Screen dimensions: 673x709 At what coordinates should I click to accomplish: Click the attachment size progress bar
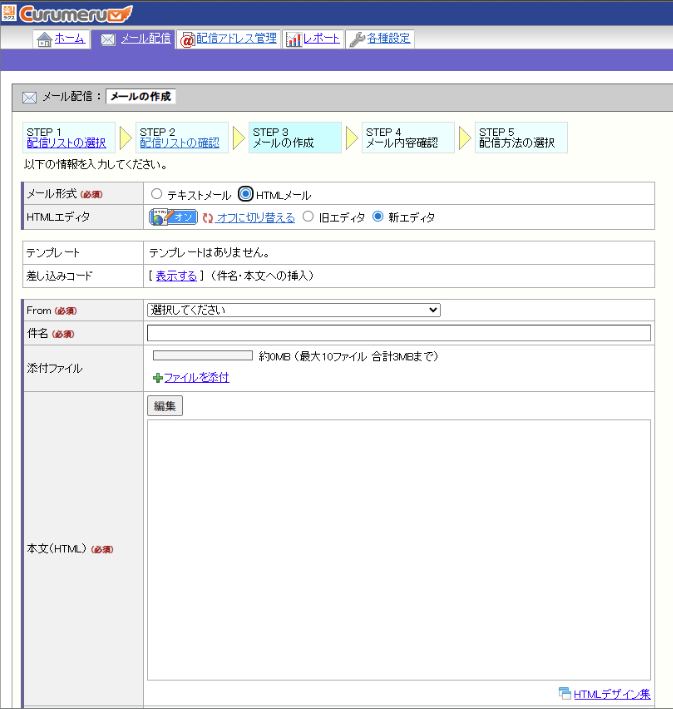[x=202, y=356]
